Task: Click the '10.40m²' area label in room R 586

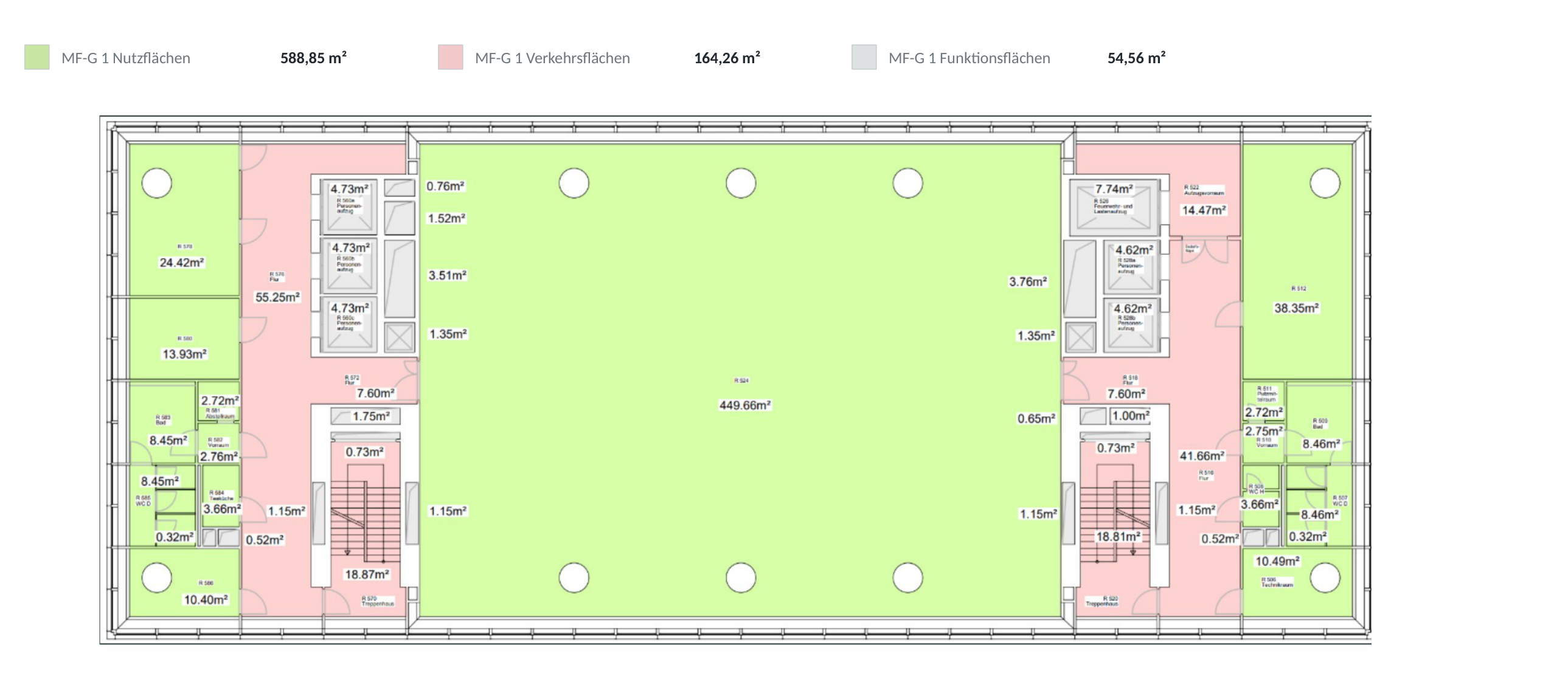Action: coord(206,600)
